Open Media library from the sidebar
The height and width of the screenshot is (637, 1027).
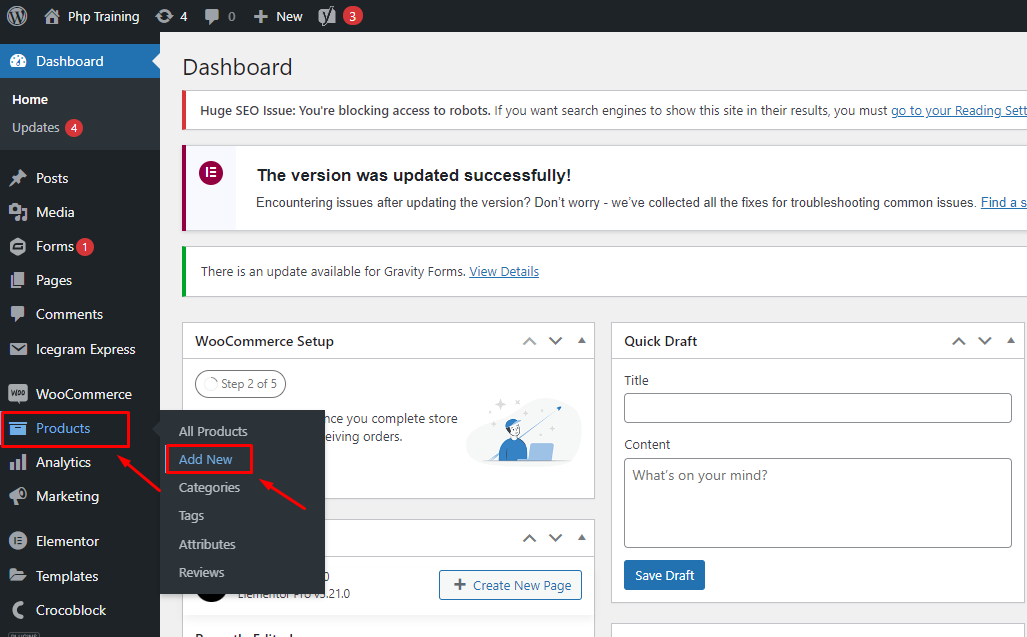[55, 212]
